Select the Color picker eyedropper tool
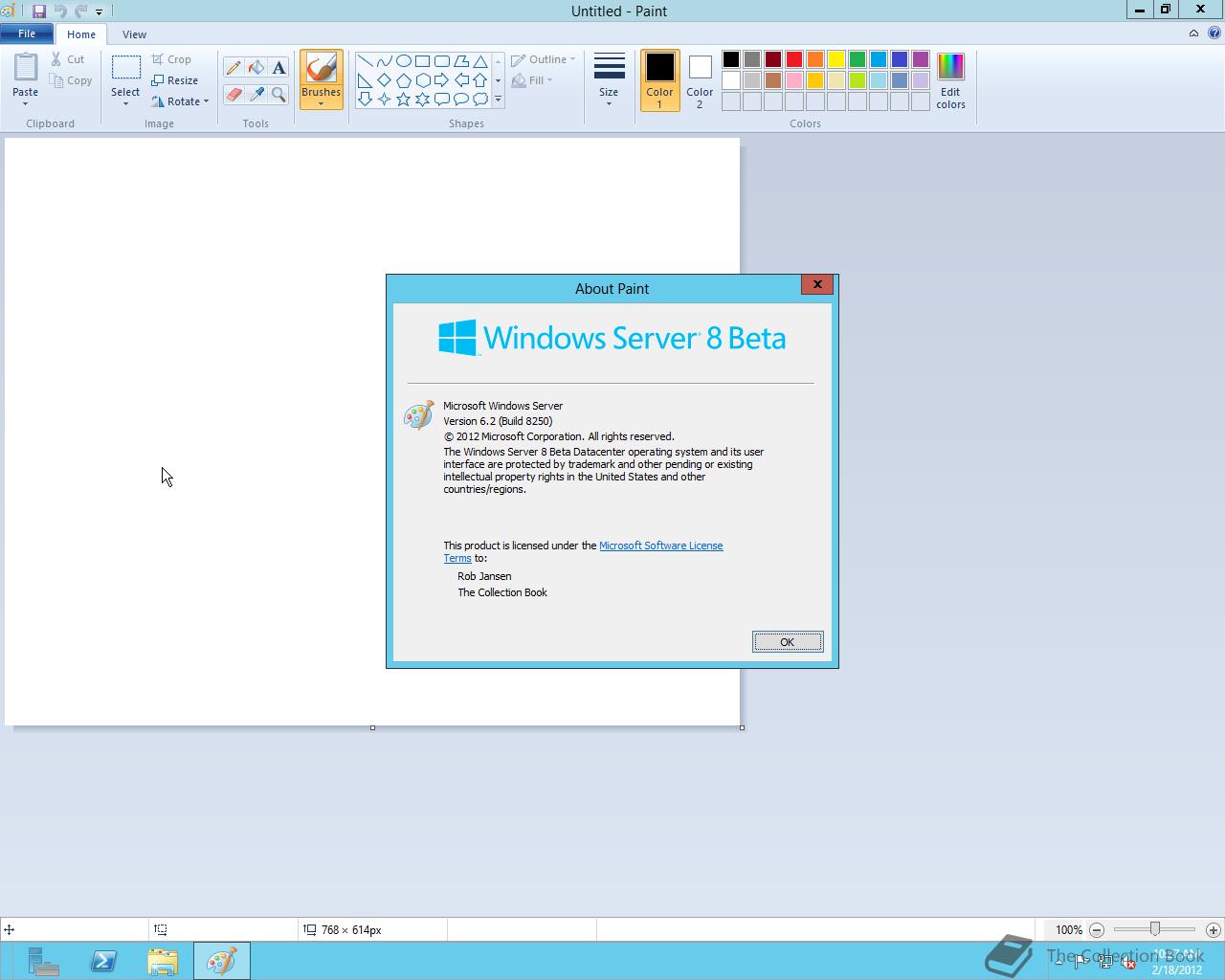Viewport: 1225px width, 980px height. [x=256, y=94]
